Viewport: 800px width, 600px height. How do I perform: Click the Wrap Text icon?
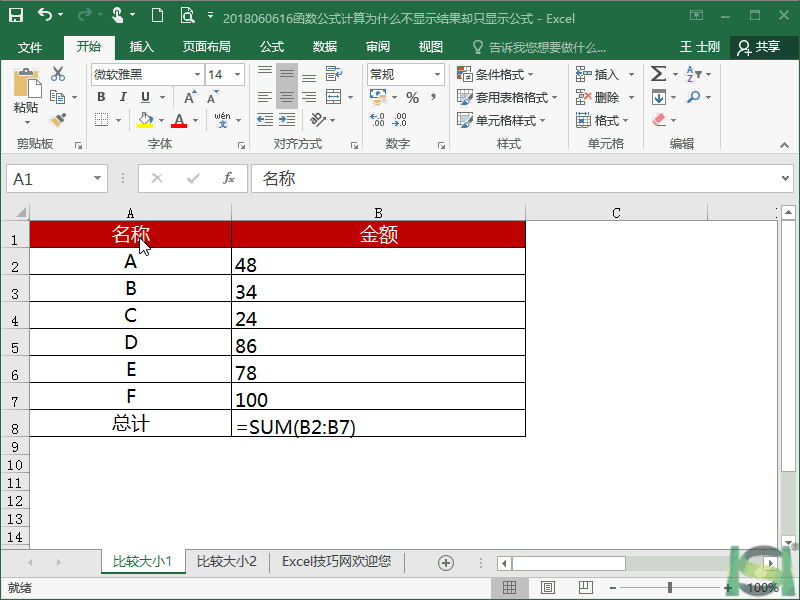pyautogui.click(x=334, y=74)
